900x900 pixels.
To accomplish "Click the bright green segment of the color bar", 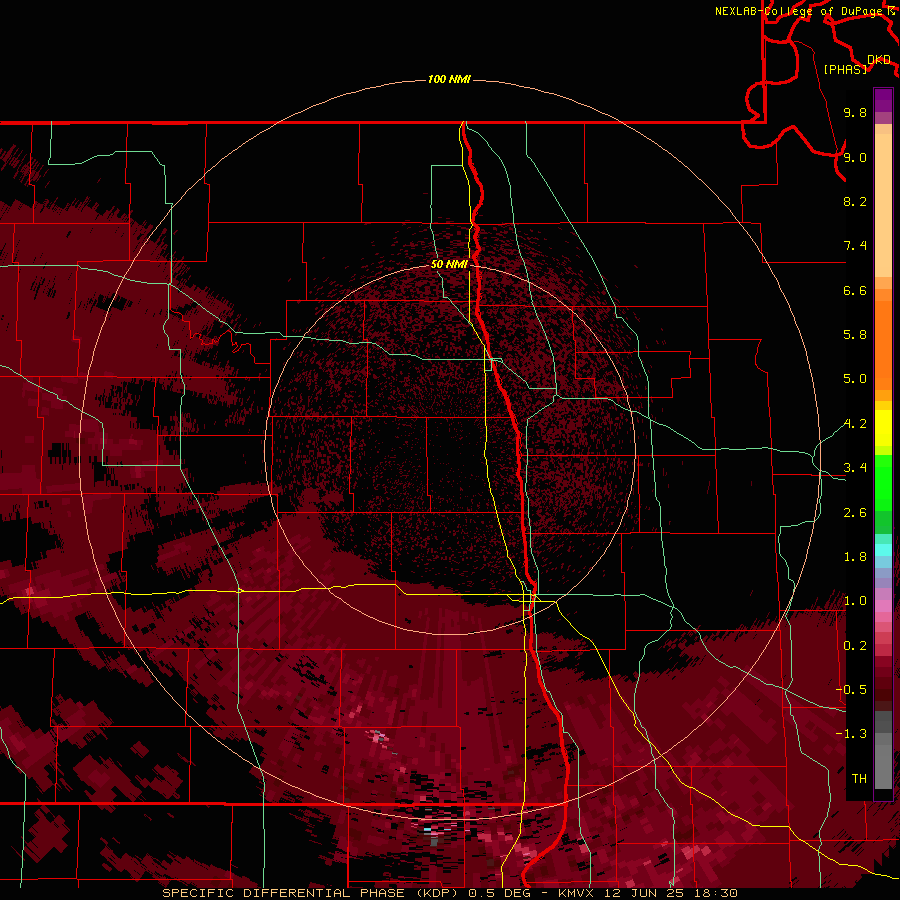I will (x=883, y=482).
